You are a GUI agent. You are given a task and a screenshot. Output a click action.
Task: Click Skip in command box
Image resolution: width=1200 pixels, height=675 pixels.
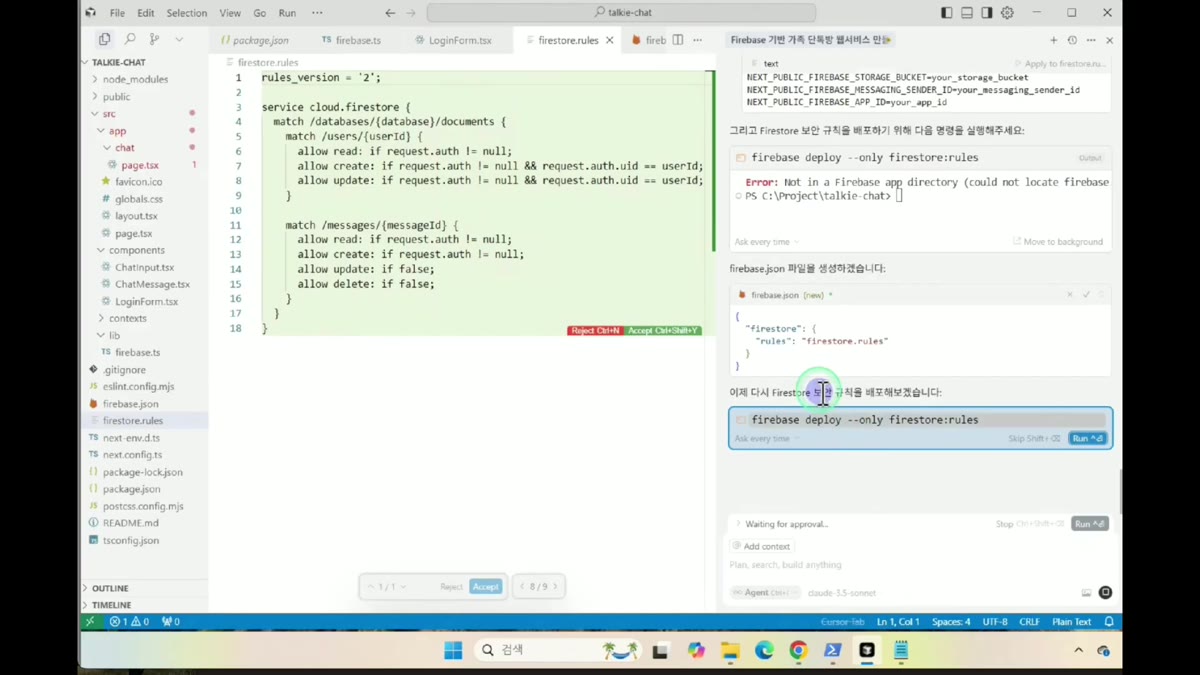pyautogui.click(x=1034, y=438)
